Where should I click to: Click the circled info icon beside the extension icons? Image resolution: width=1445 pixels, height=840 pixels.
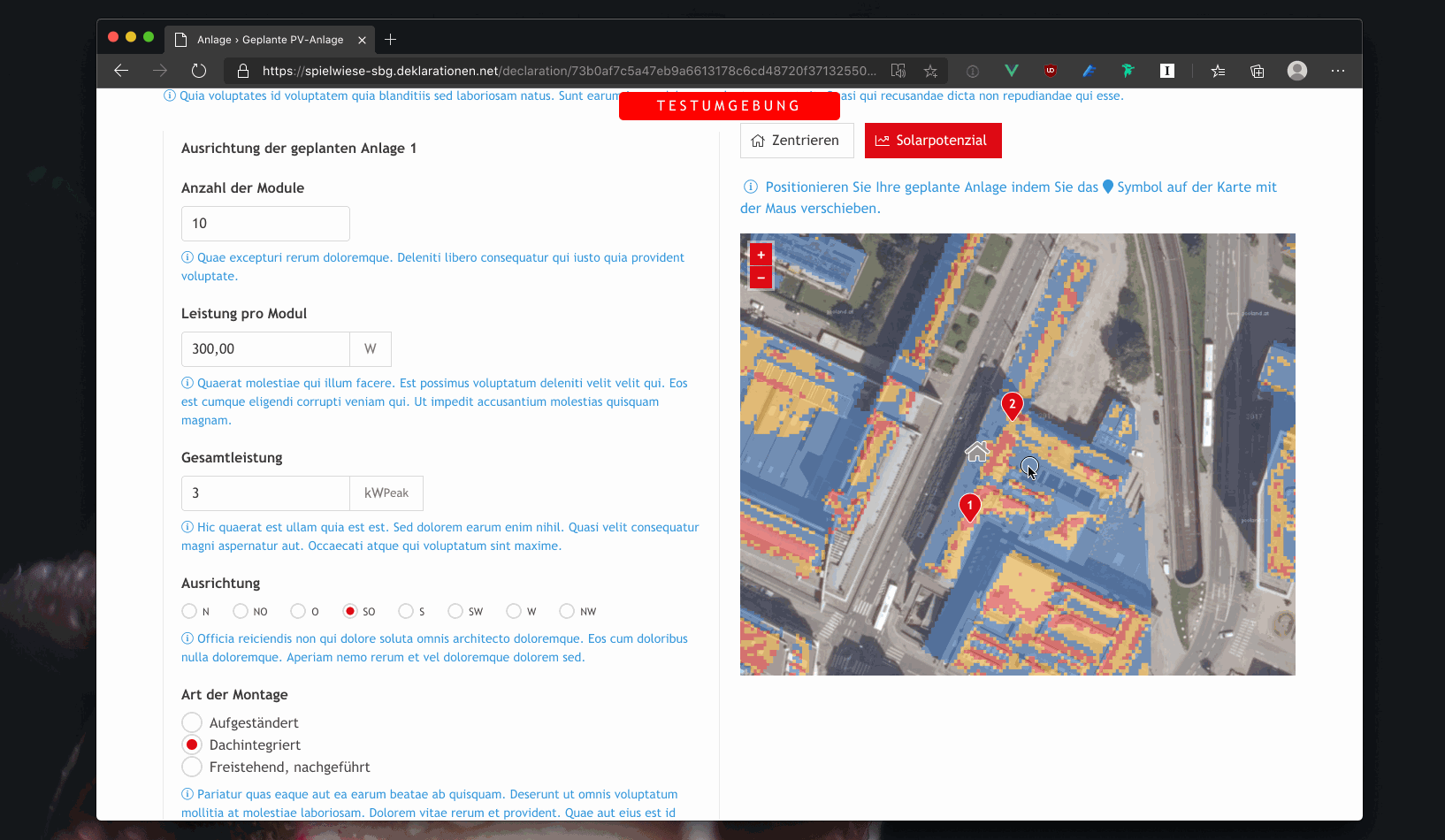tap(973, 71)
